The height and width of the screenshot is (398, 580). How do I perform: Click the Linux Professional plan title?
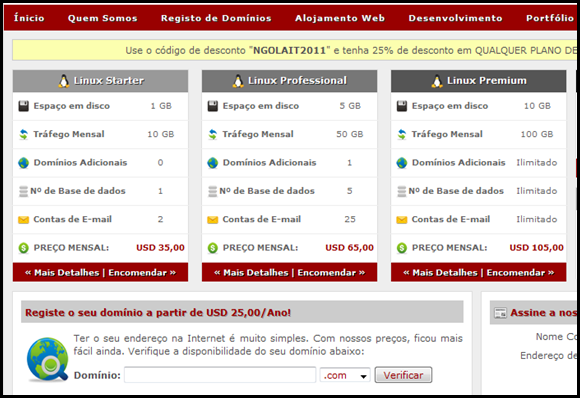297,81
